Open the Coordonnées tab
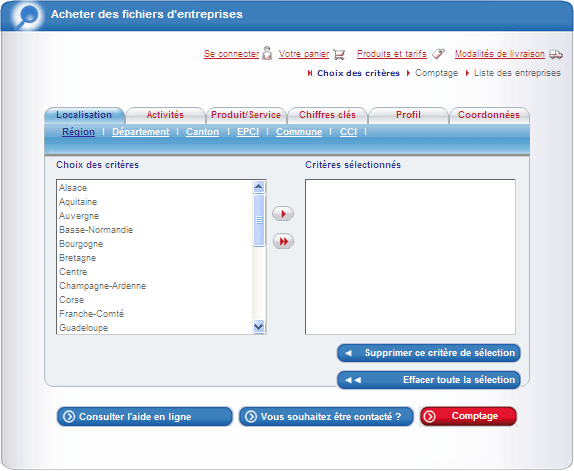 pyautogui.click(x=489, y=115)
